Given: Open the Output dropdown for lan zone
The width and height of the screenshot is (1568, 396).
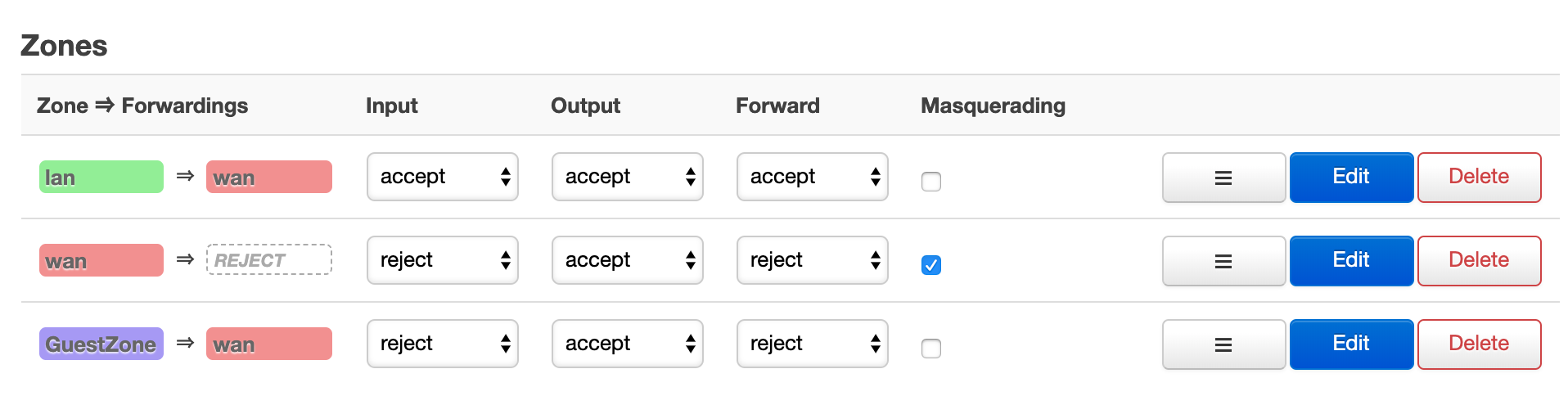Looking at the screenshot, I should (x=628, y=177).
